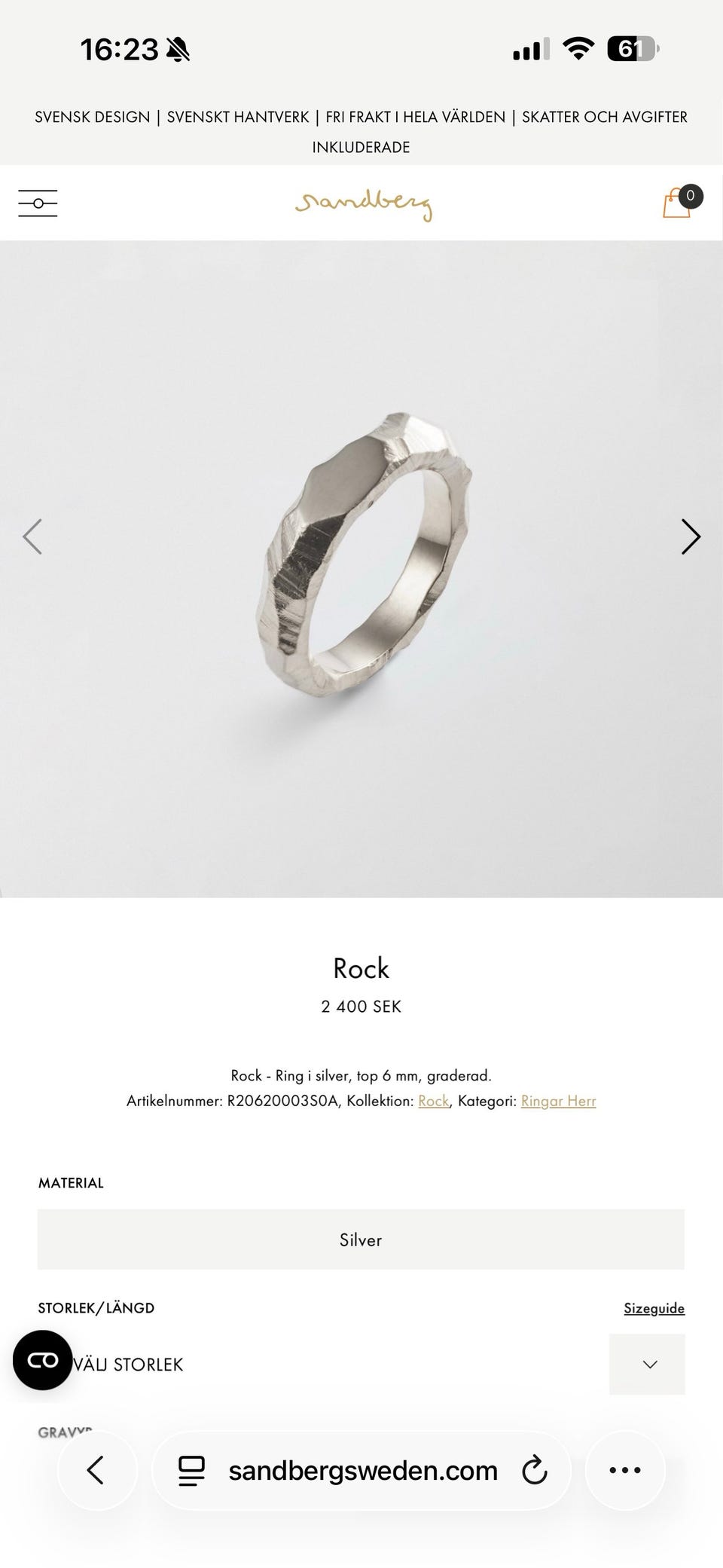Open the Rock collection link
The width and height of the screenshot is (723, 1568).
434,1101
